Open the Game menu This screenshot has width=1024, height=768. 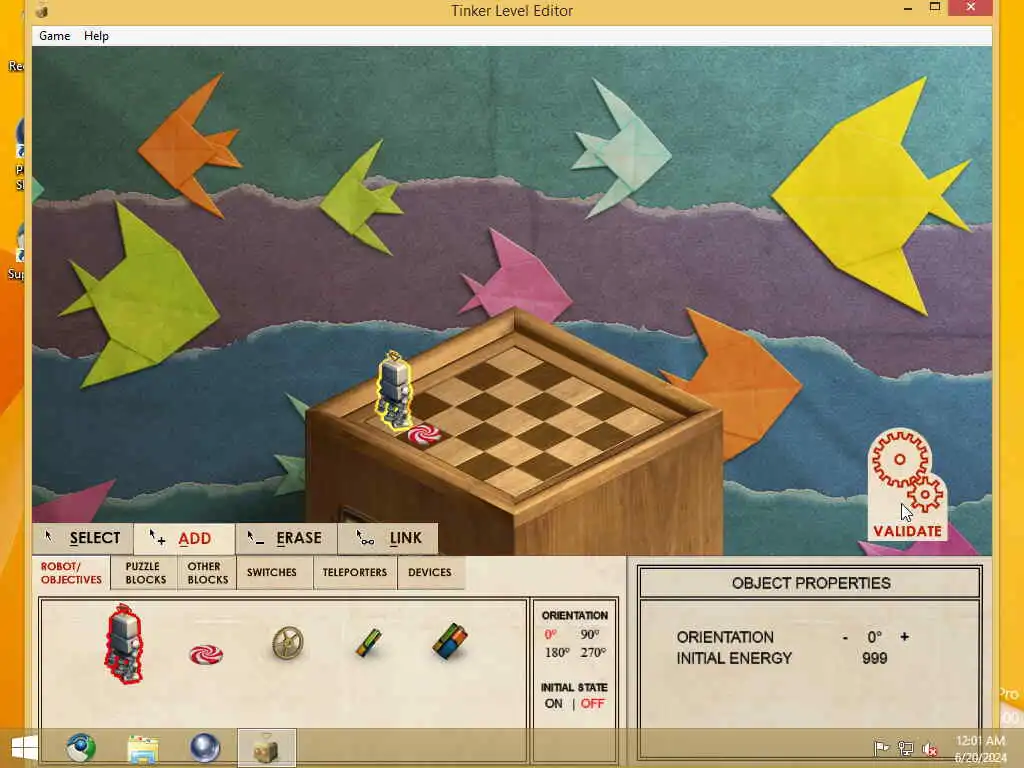(54, 36)
